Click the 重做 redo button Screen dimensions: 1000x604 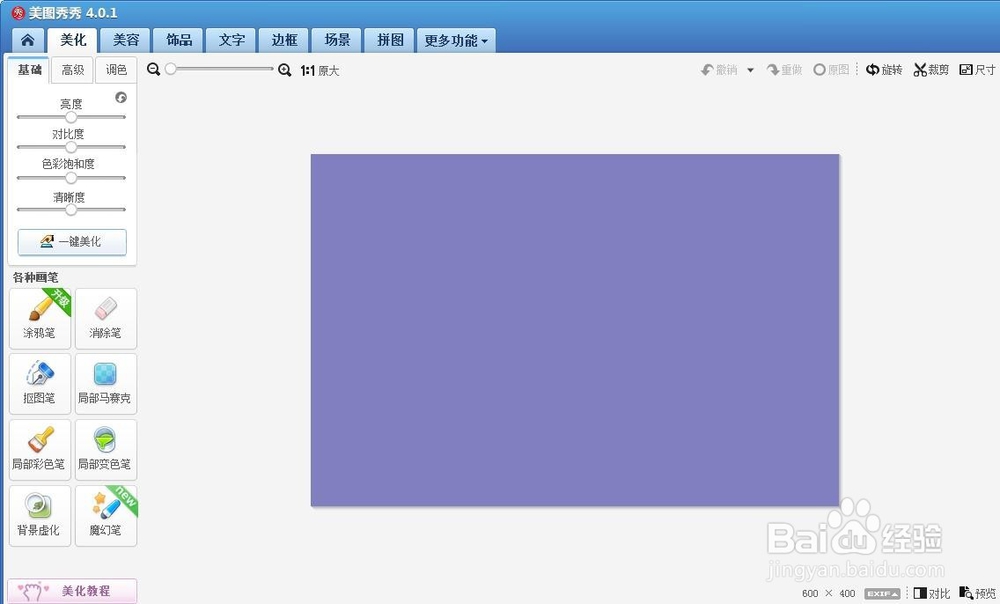[x=784, y=70]
